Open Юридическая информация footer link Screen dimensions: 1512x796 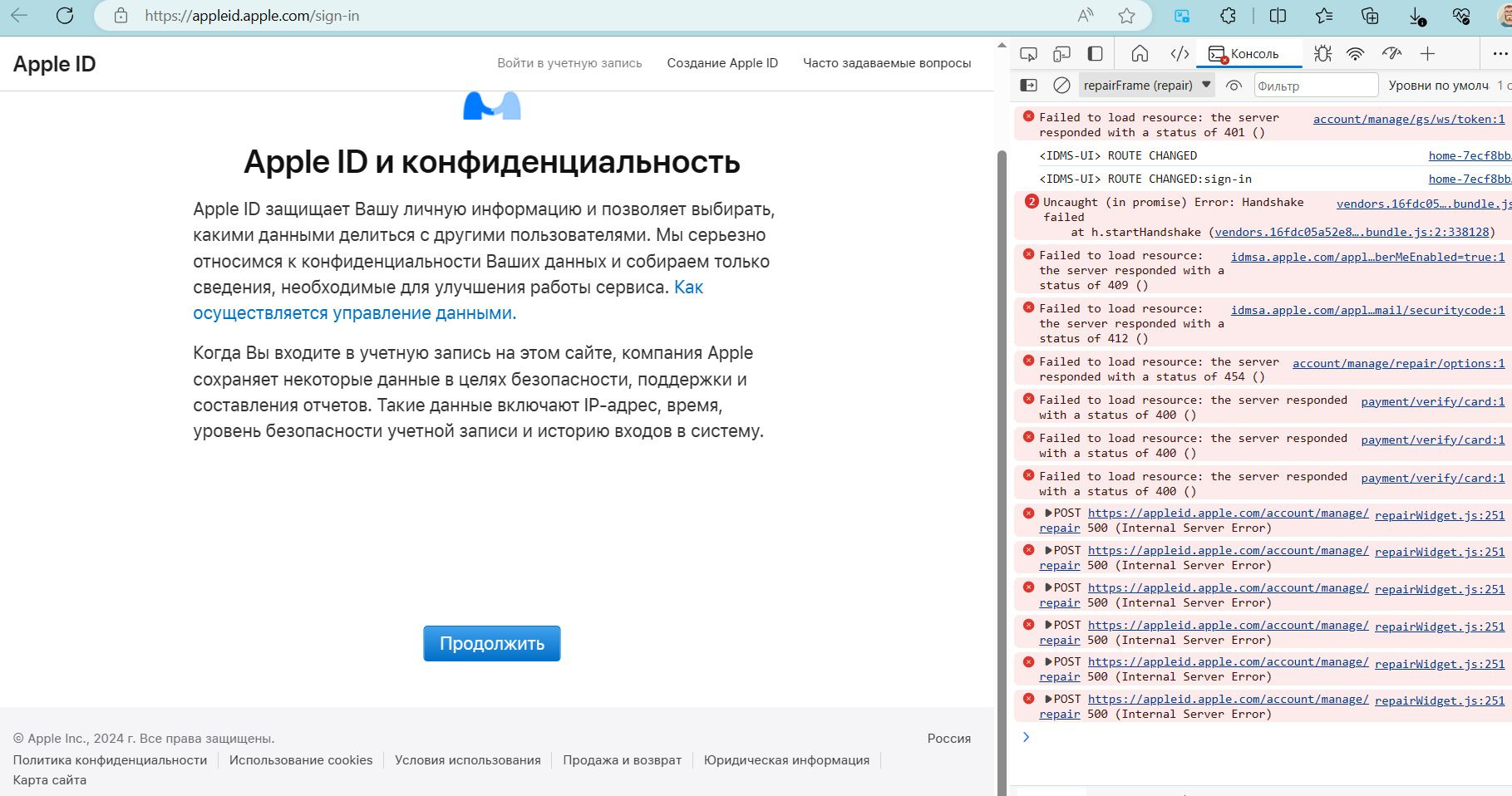pyautogui.click(x=786, y=760)
